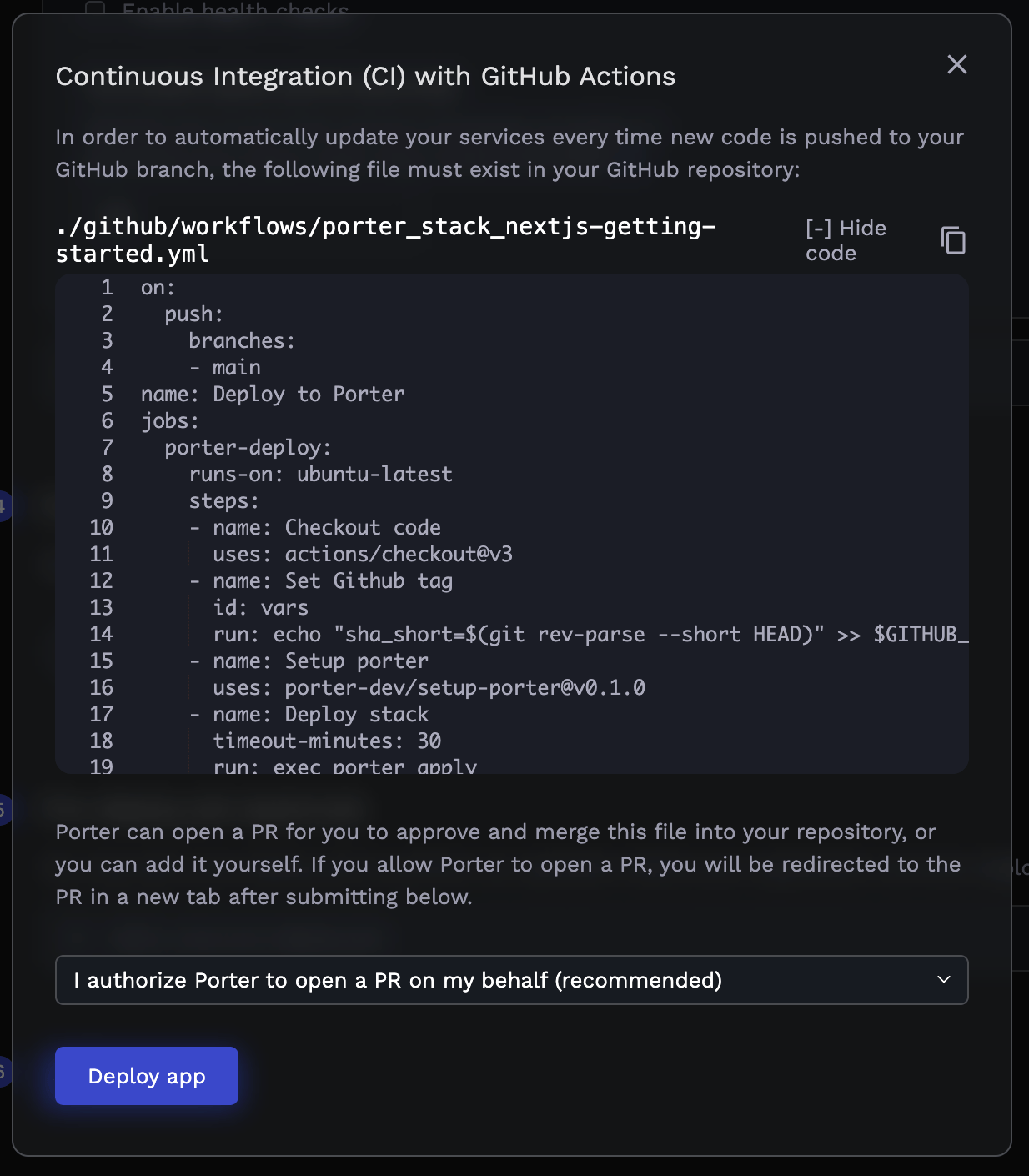Click the code line '- main'
The width and height of the screenshot is (1029, 1176).
pyautogui.click(x=224, y=367)
